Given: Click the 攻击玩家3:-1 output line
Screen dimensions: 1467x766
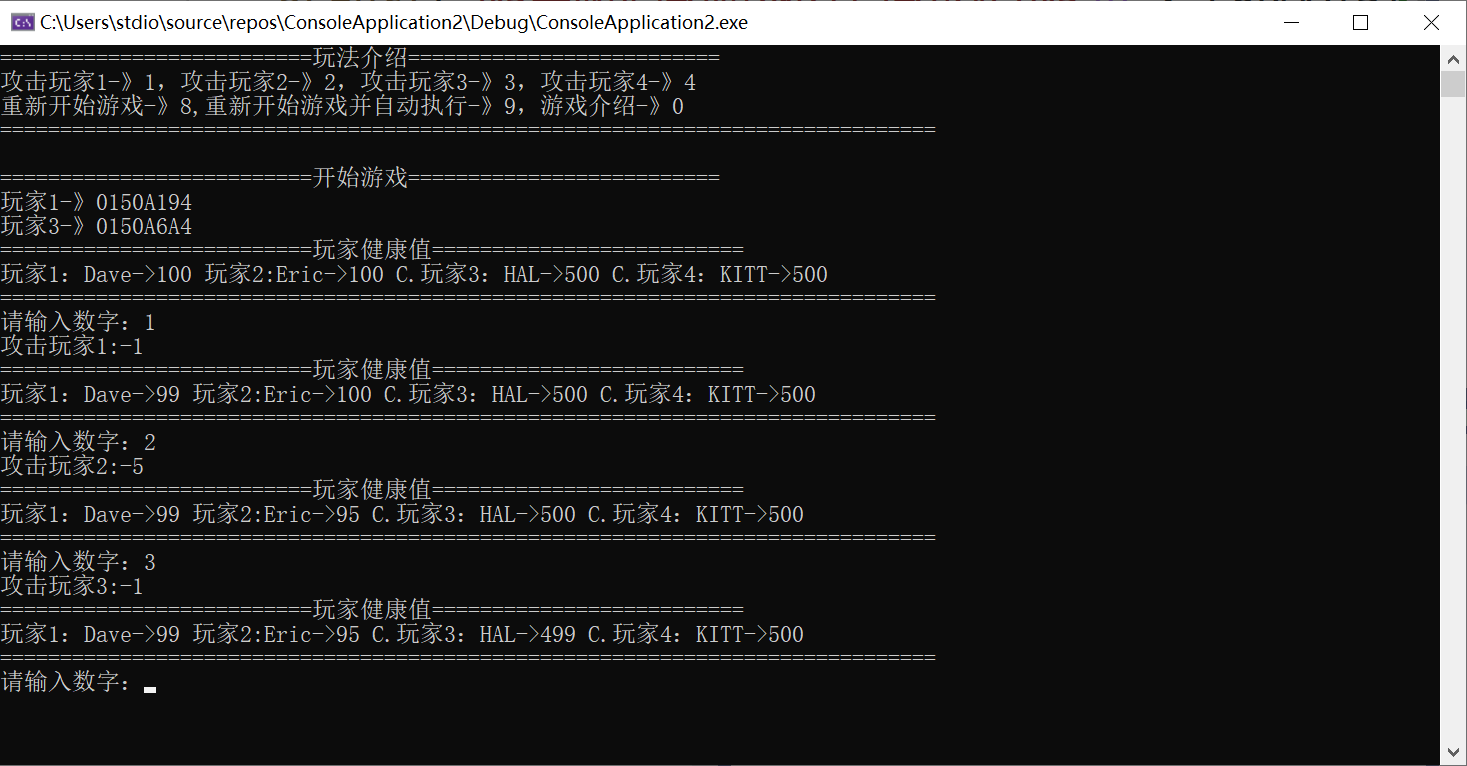Looking at the screenshot, I should 72,586.
